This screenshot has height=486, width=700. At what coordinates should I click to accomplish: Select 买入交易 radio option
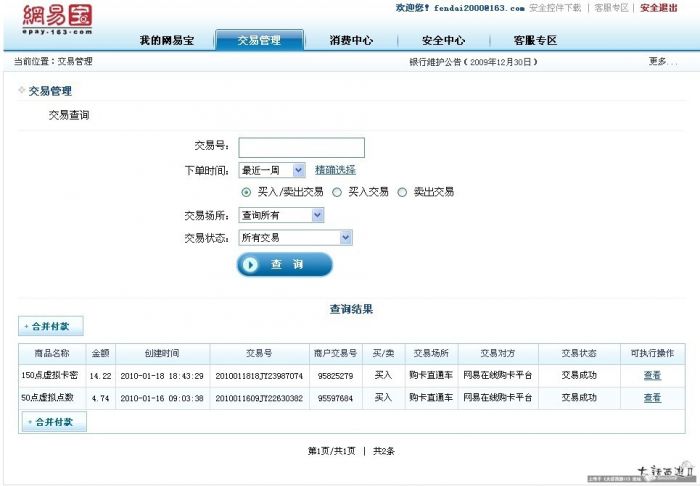[x=337, y=192]
